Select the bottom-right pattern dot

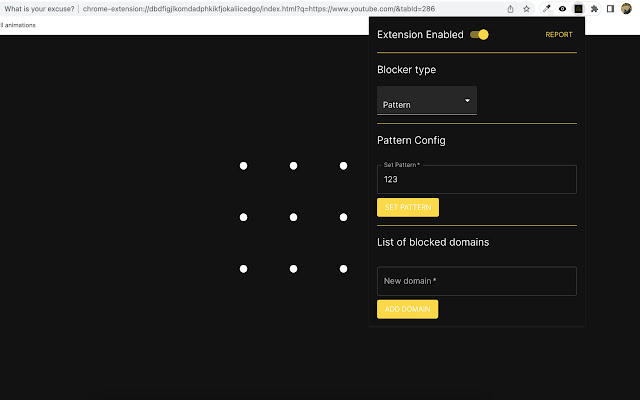coord(343,269)
